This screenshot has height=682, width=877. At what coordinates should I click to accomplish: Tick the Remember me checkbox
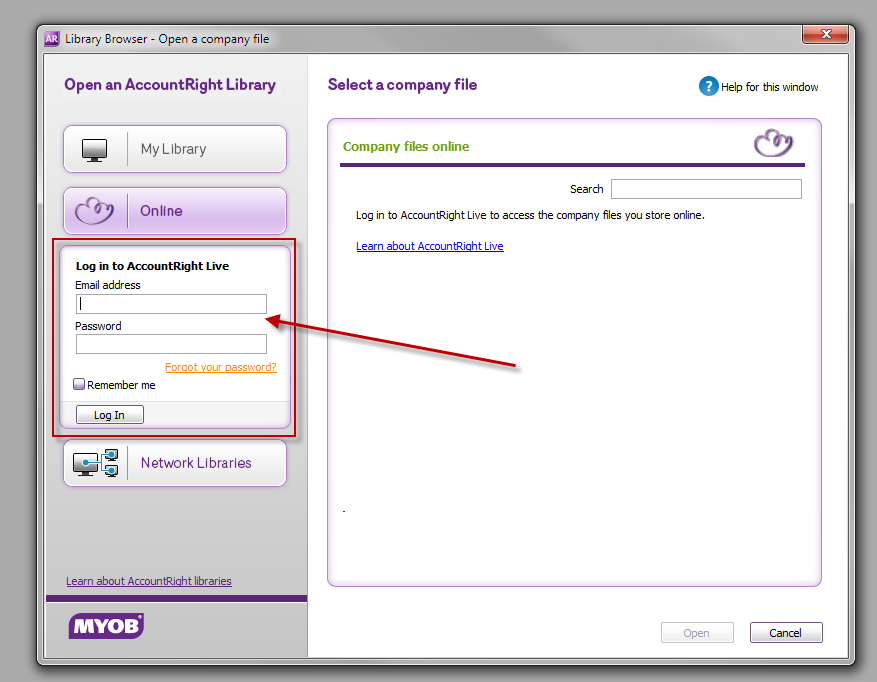coord(79,384)
